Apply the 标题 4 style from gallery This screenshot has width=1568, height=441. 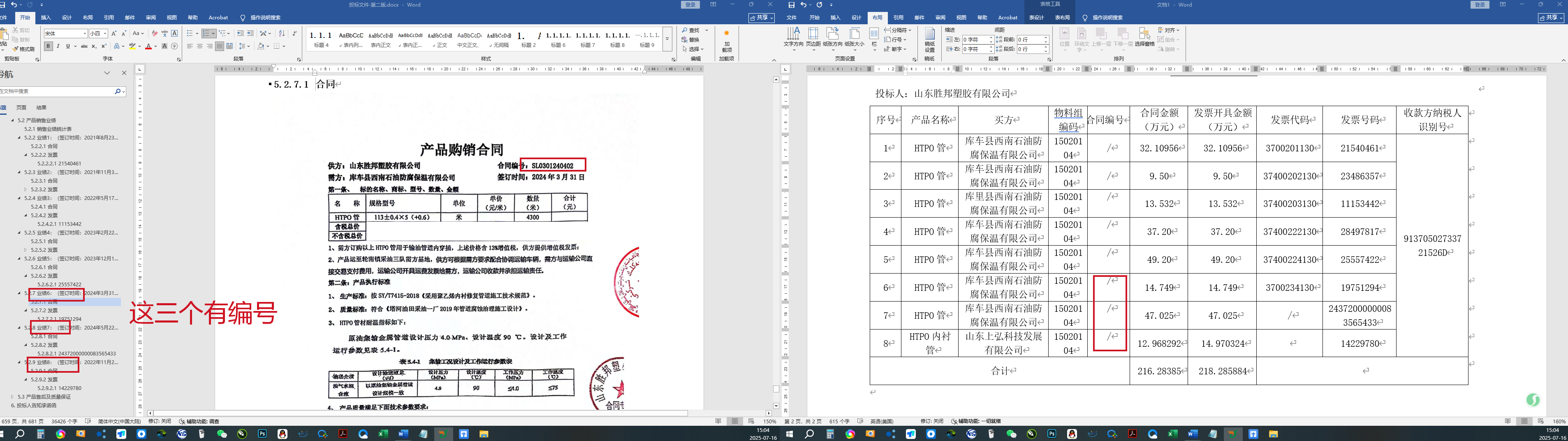point(321,39)
